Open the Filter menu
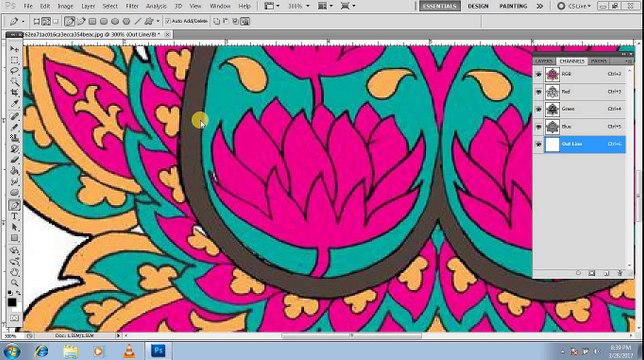 [132, 6]
